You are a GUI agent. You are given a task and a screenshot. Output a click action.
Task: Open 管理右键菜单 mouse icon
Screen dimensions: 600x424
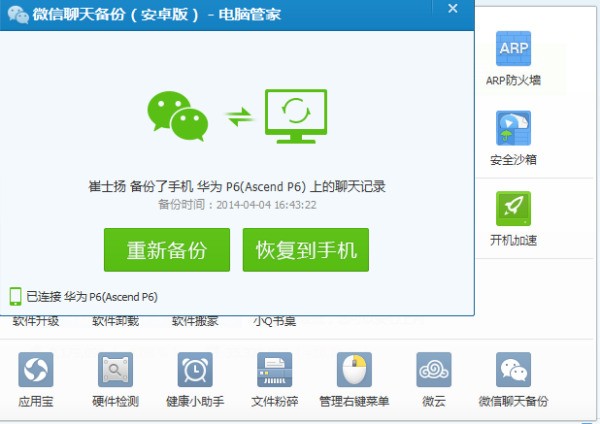point(353,370)
